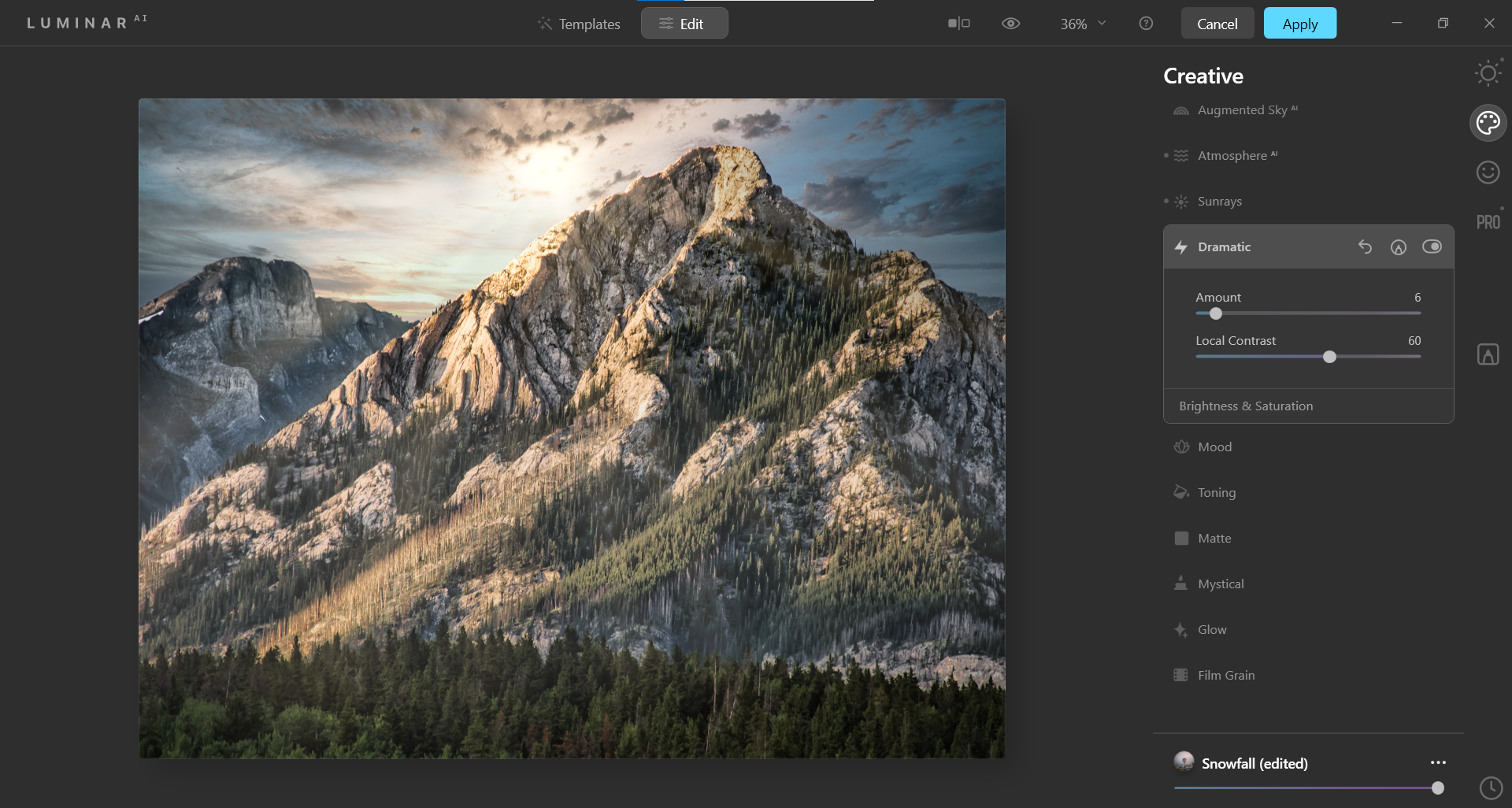
Task: Open the Dramatic tool mask options
Action: [x=1398, y=247]
